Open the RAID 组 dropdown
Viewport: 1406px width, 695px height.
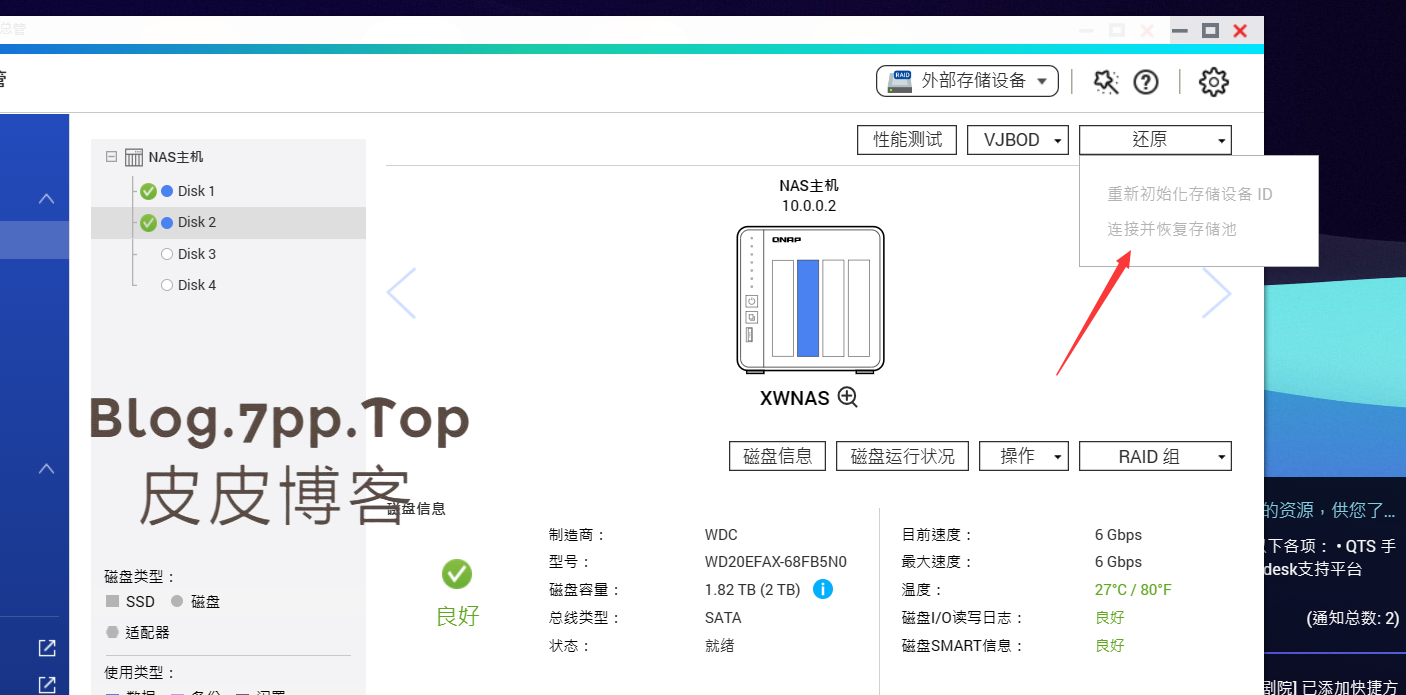pyautogui.click(x=1155, y=456)
